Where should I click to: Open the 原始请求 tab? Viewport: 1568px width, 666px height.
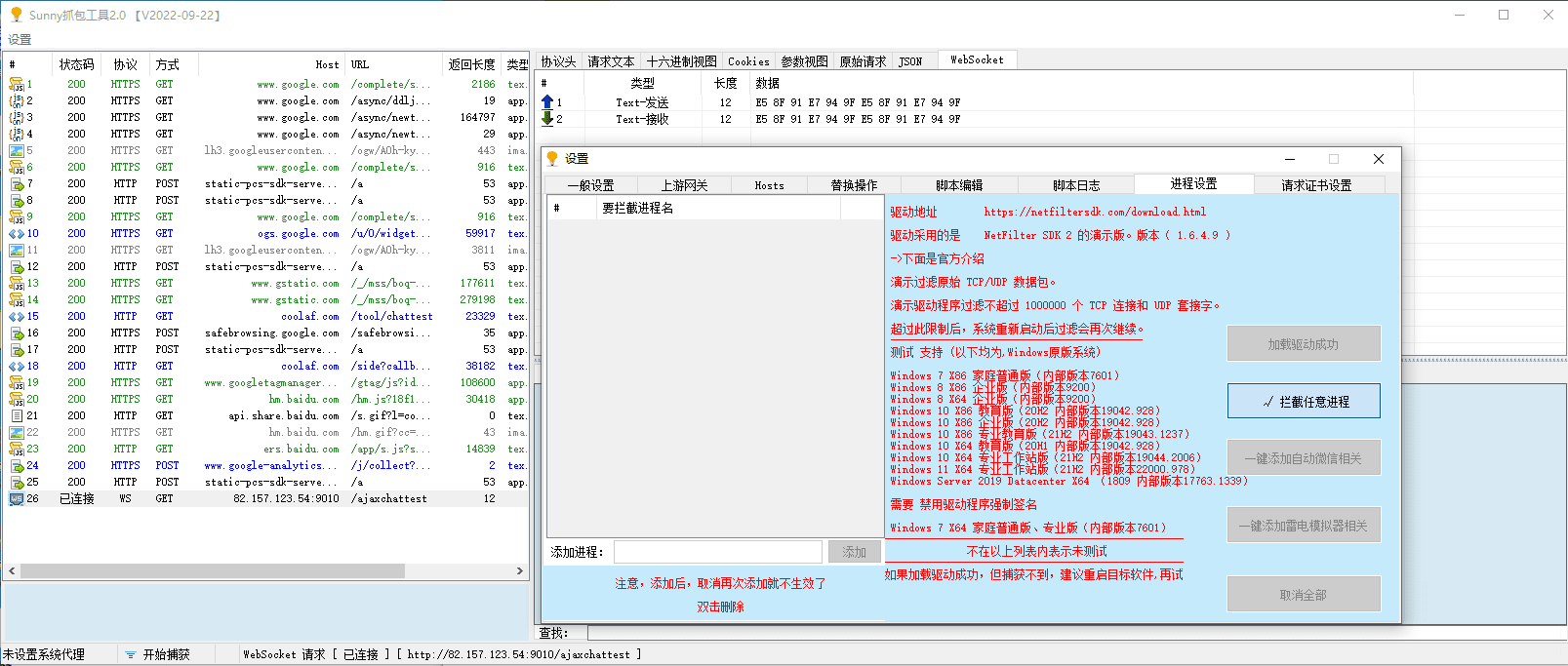click(x=864, y=61)
